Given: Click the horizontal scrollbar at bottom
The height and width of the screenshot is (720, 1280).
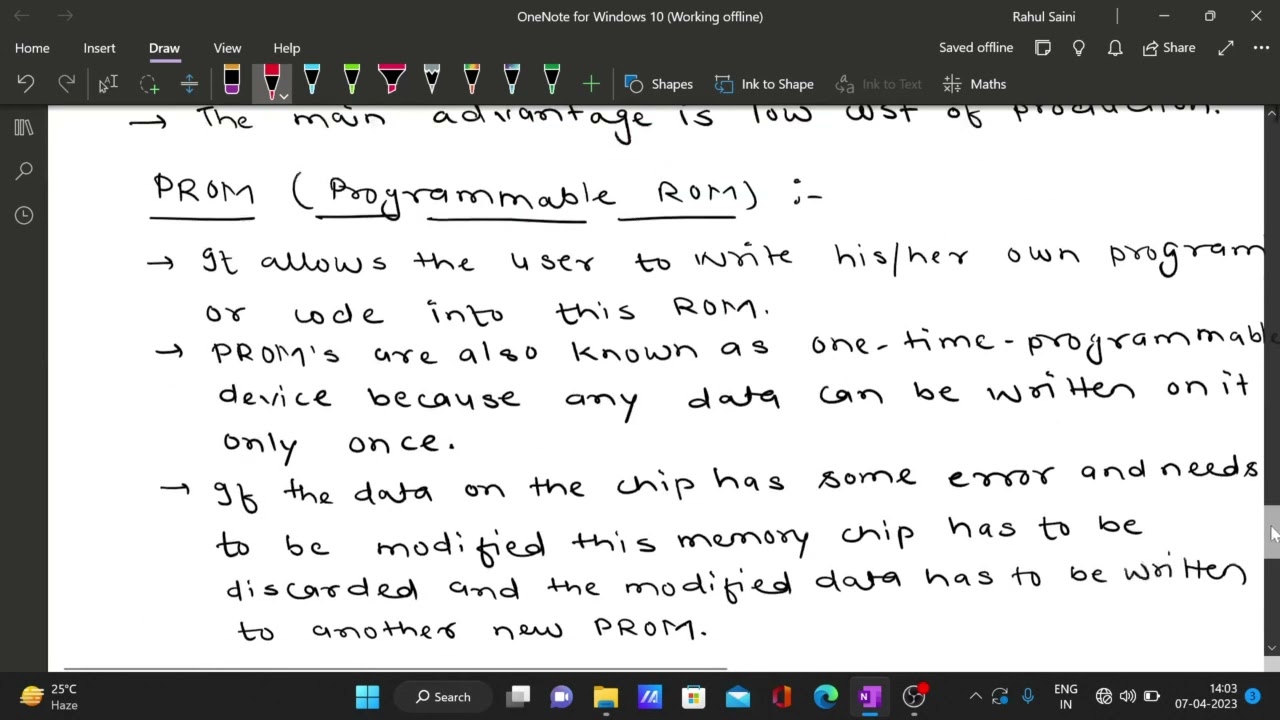Looking at the screenshot, I should tap(395, 667).
